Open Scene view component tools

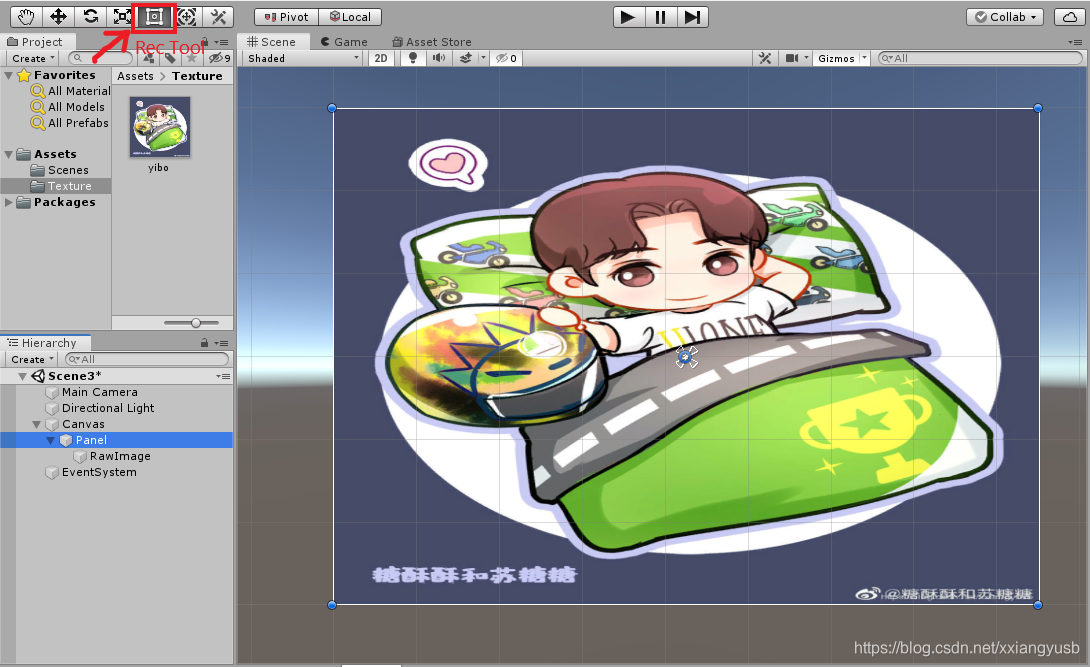coord(765,58)
